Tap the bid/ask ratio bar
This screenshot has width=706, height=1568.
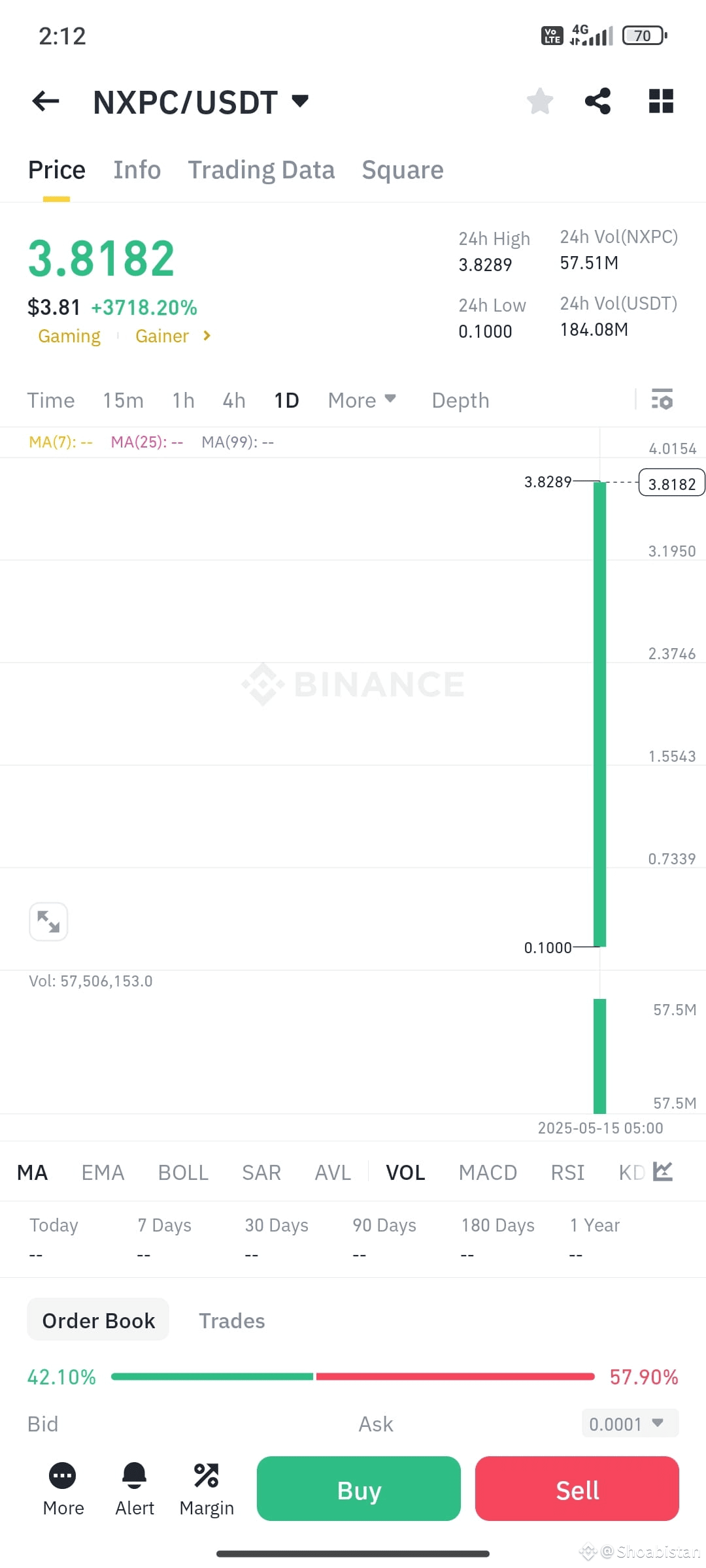(353, 1377)
